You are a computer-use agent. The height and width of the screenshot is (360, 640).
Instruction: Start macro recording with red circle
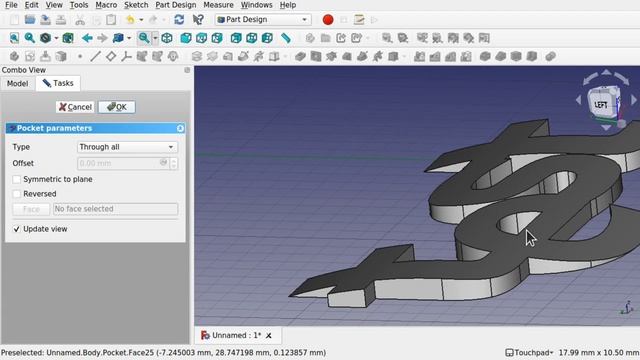(328, 20)
